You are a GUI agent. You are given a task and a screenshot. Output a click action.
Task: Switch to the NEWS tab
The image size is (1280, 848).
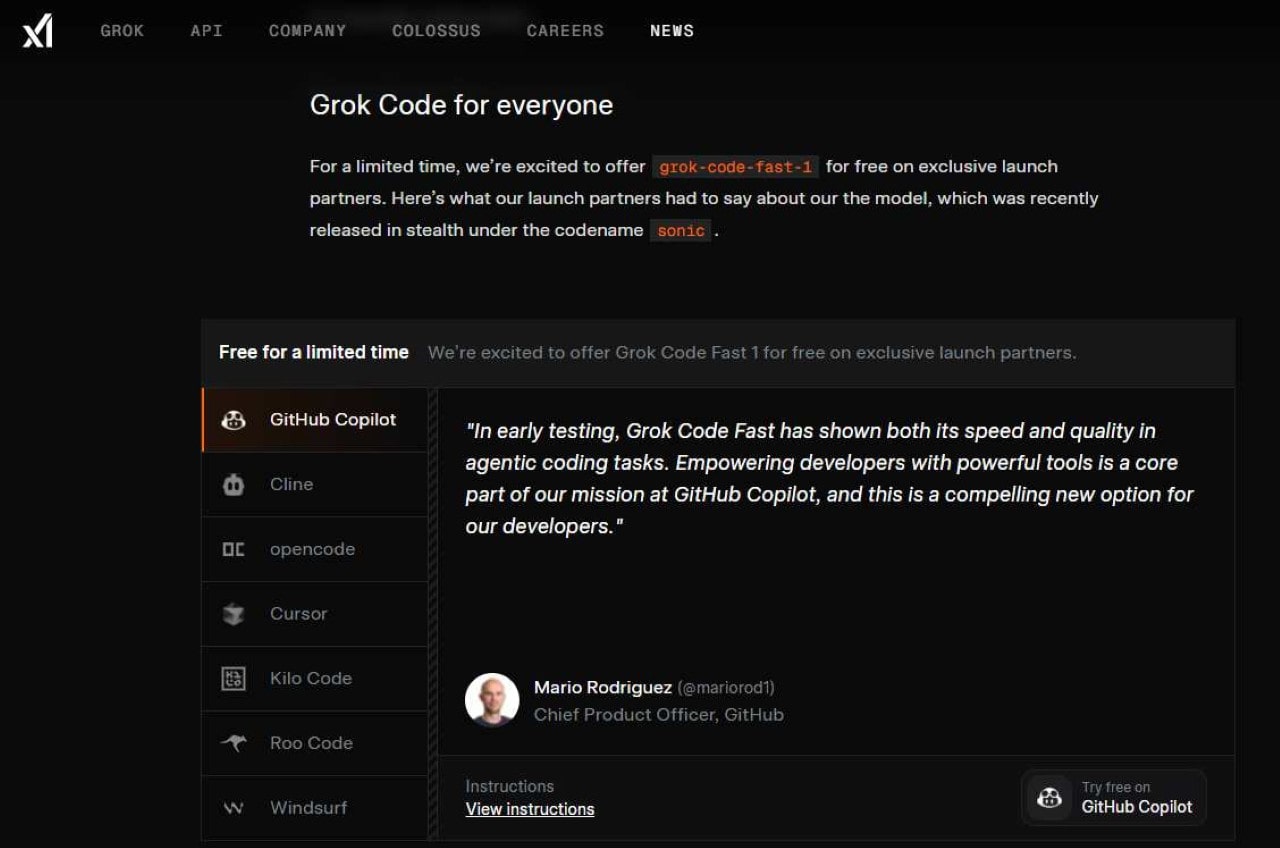click(x=671, y=31)
